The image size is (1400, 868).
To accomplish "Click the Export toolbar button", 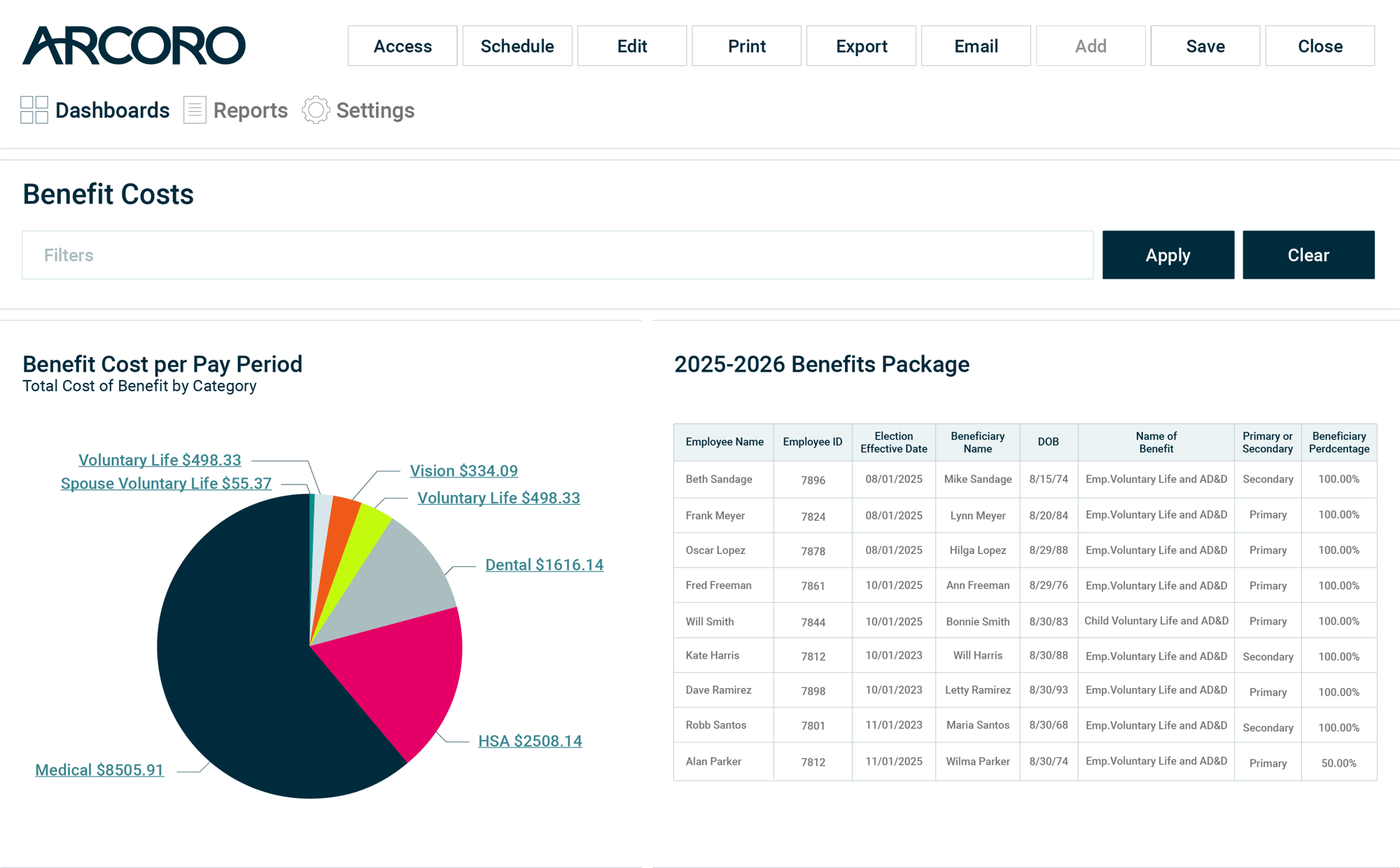I will (861, 46).
